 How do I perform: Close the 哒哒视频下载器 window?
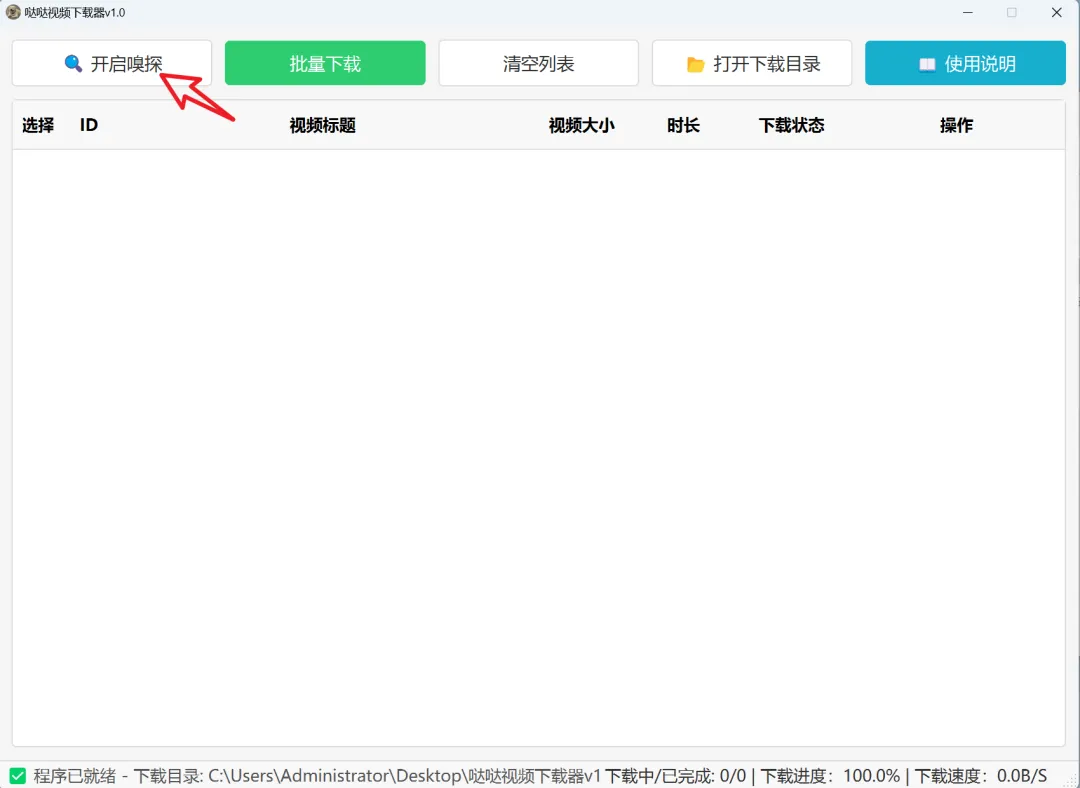1057,12
